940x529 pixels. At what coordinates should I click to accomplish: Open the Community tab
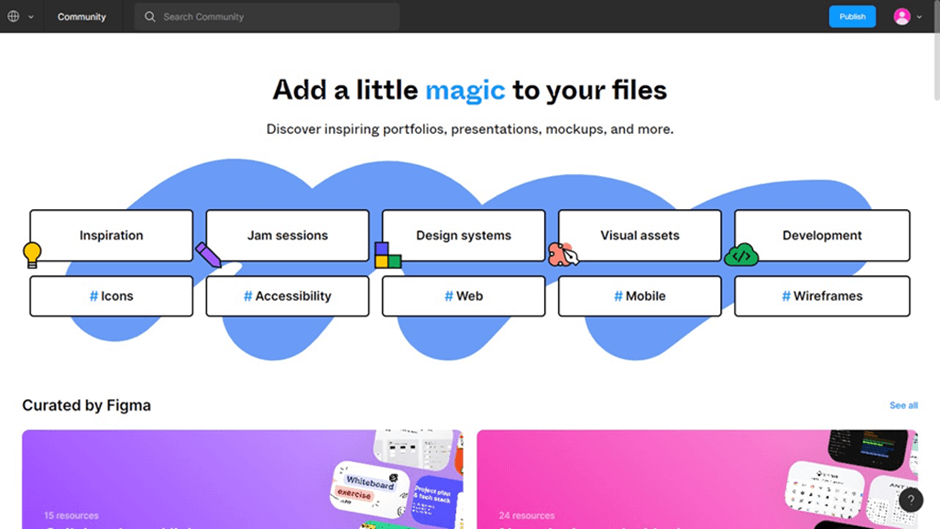pos(82,17)
